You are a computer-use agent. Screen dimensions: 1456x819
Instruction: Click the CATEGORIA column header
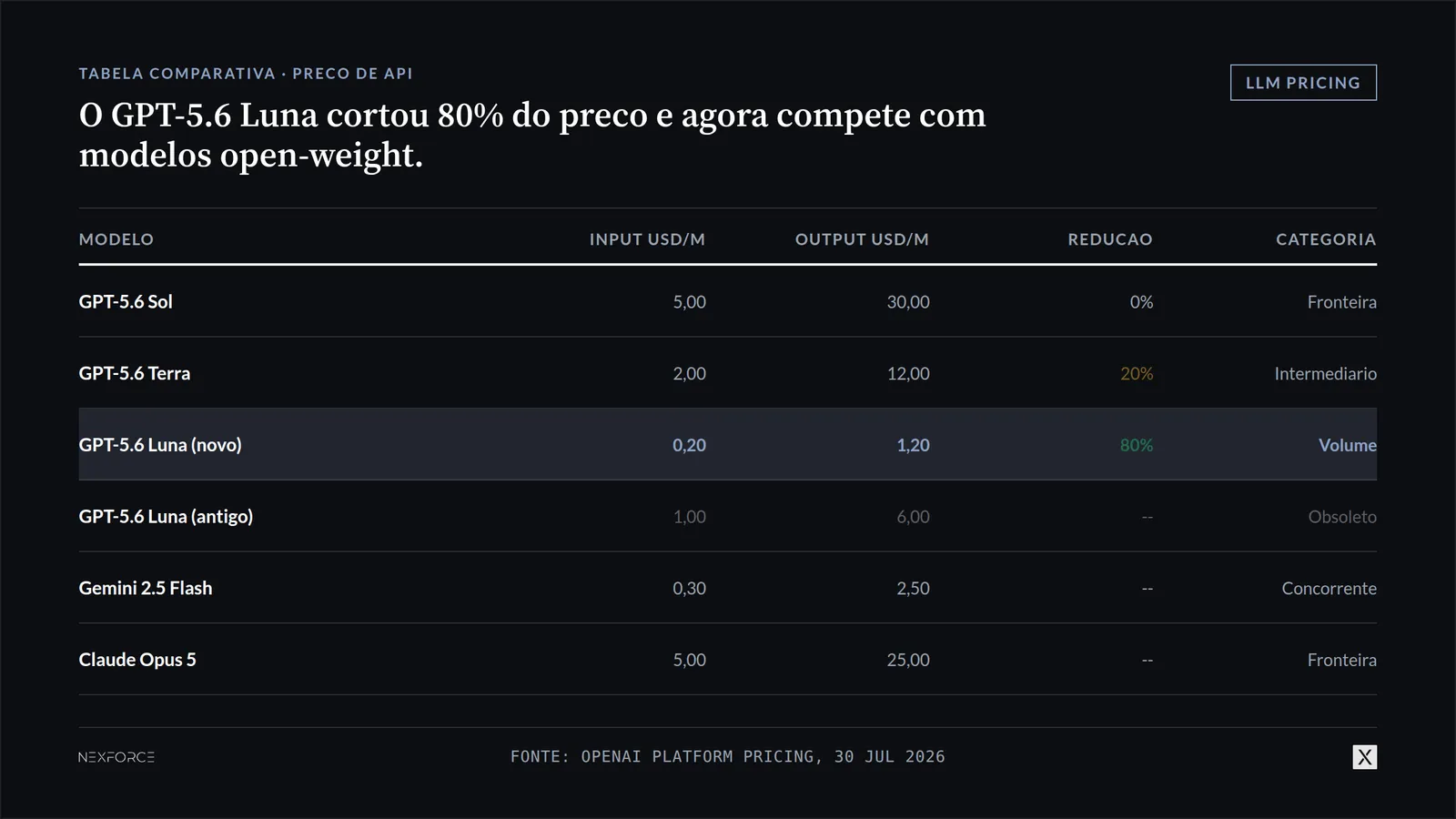click(x=1326, y=239)
